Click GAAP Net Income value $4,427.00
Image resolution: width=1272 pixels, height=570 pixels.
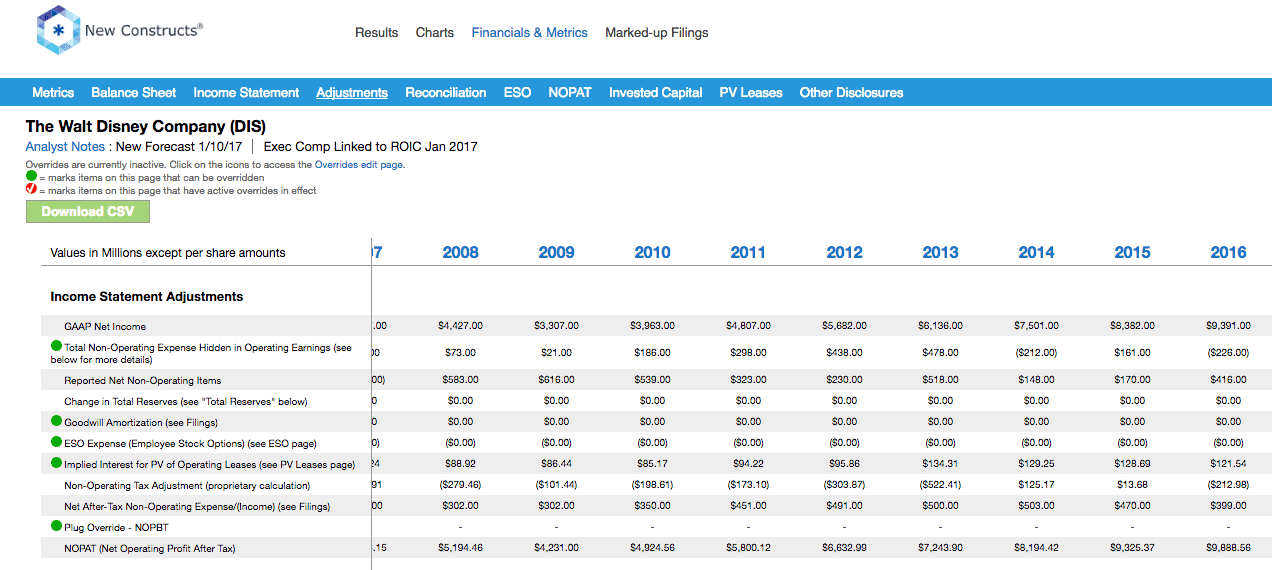(460, 326)
